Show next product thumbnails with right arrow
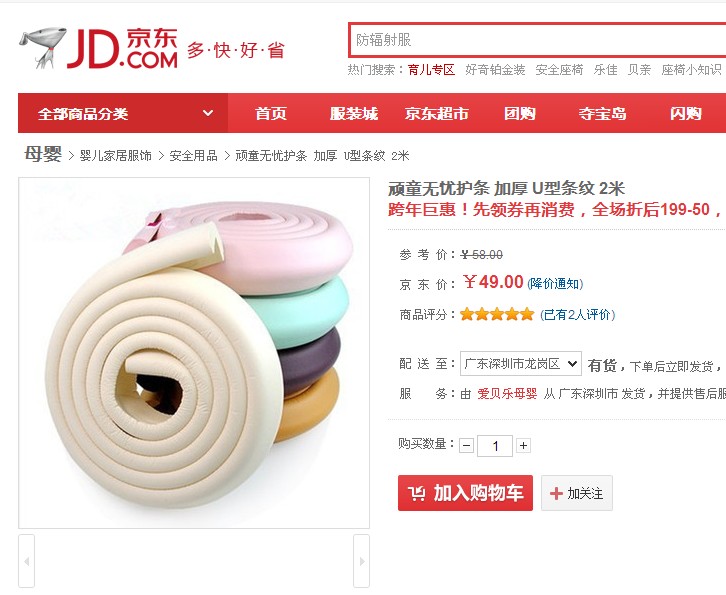Screen dimensions: 726x595 pos(362,561)
